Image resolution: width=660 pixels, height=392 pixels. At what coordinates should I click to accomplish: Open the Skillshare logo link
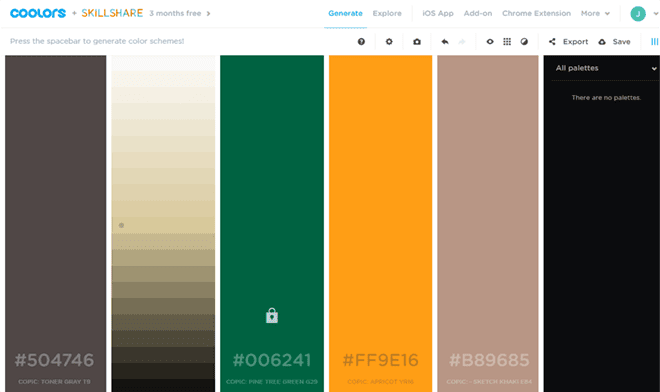pyautogui.click(x=112, y=13)
